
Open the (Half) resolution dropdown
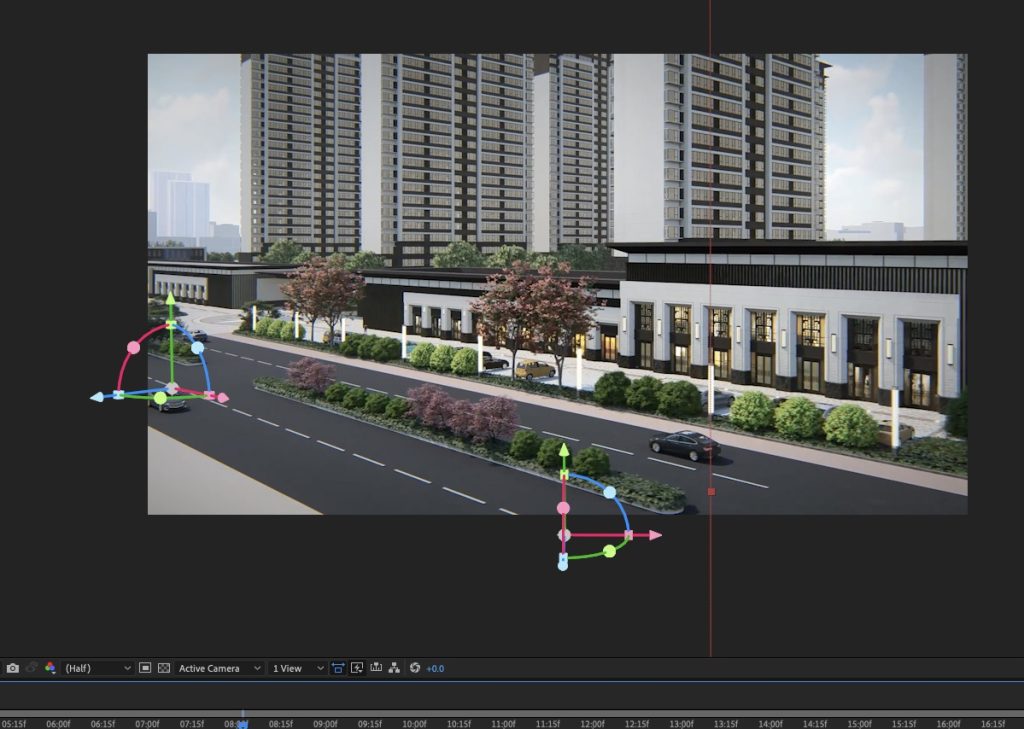(98, 668)
